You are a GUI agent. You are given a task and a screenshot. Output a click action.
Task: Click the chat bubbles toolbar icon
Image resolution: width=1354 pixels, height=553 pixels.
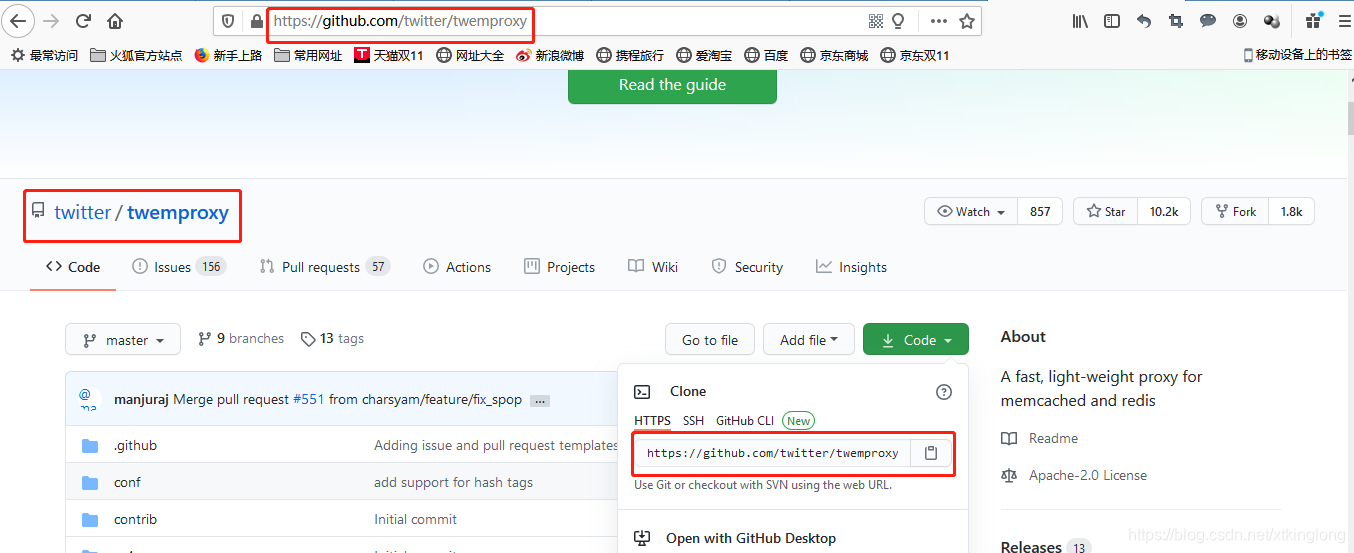coord(1208,21)
